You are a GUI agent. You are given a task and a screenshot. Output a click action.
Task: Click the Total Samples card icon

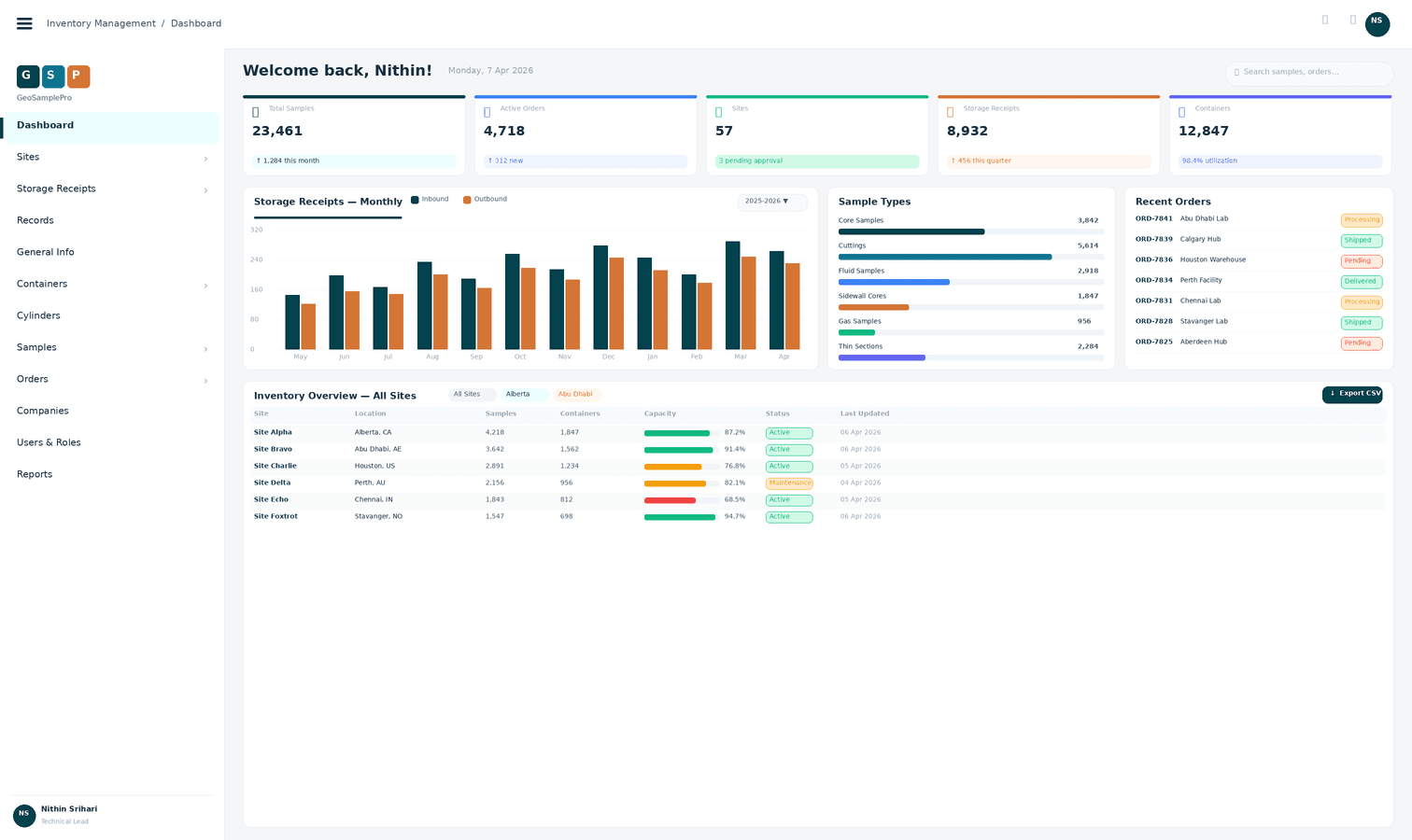pyautogui.click(x=256, y=112)
